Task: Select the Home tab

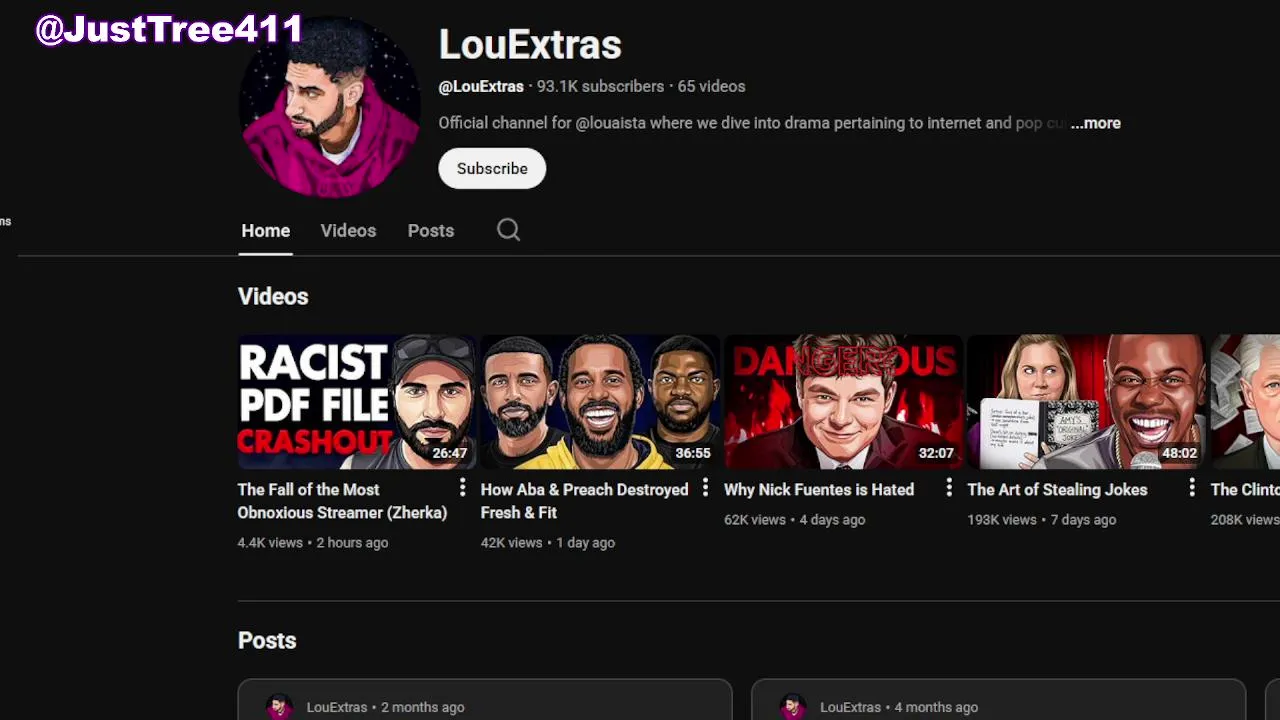Action: [265, 230]
